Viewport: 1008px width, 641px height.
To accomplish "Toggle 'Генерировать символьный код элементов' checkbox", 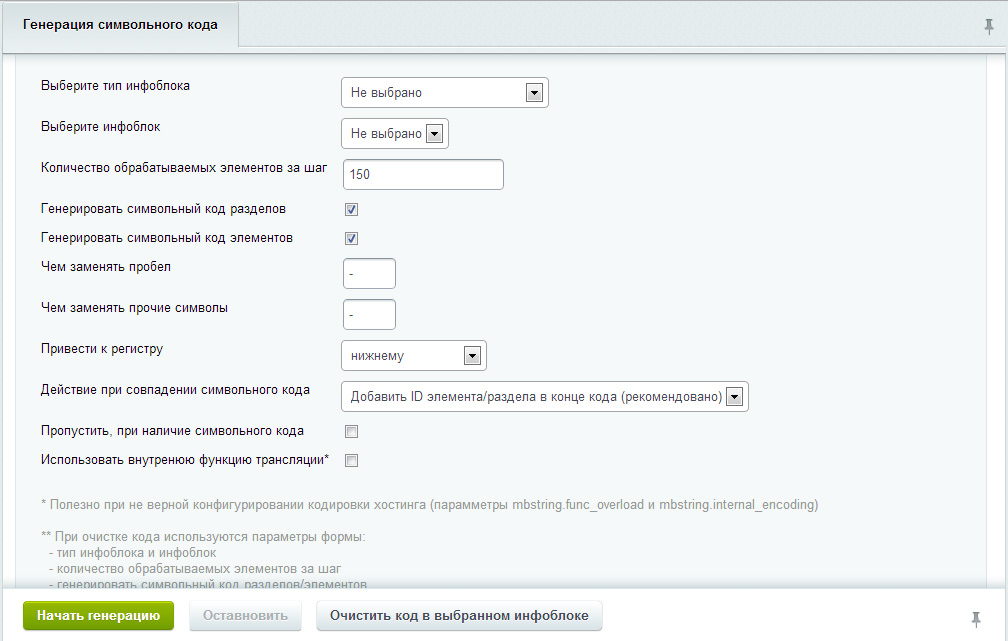I will (x=351, y=239).
